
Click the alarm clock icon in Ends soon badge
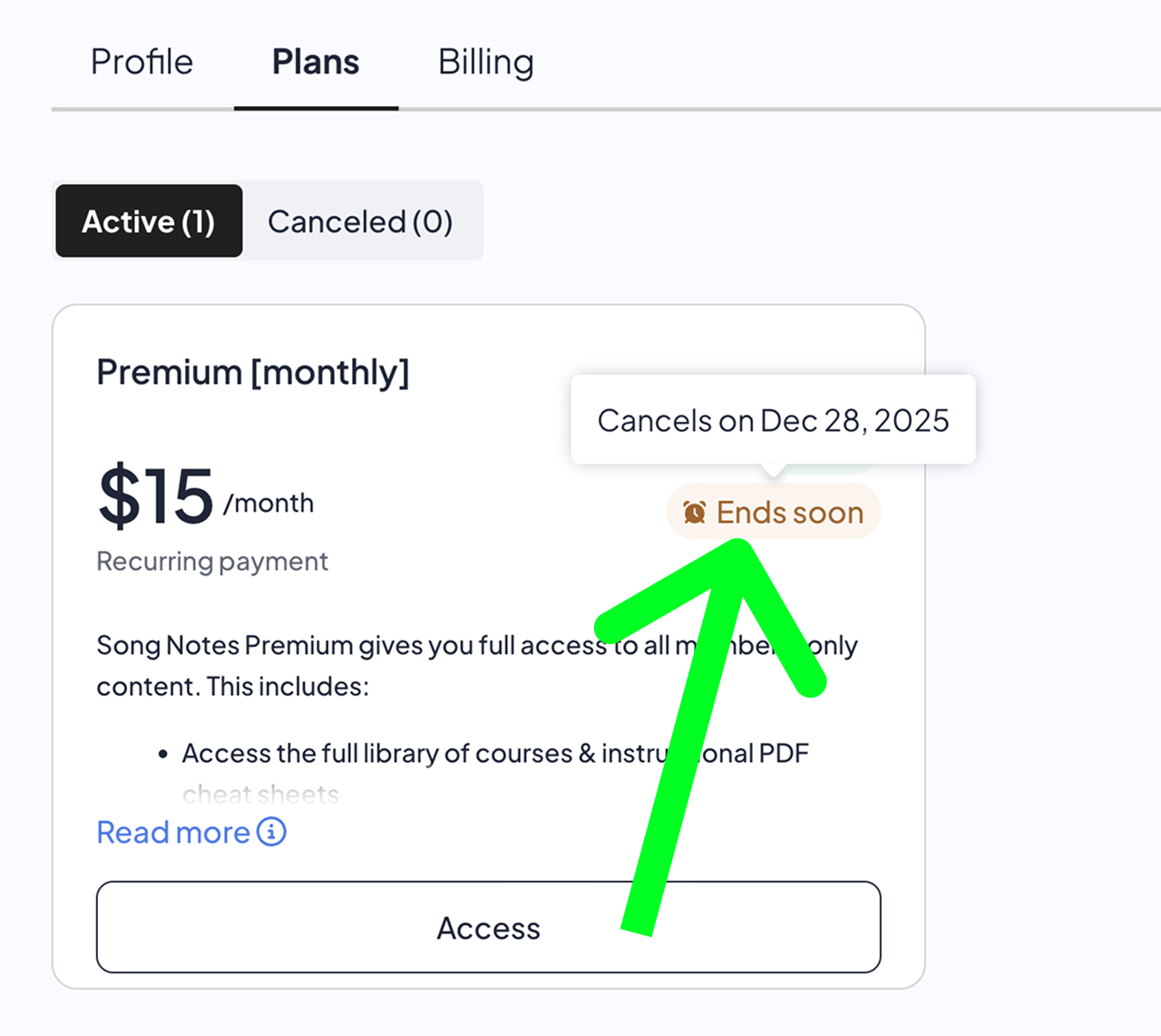tap(695, 513)
